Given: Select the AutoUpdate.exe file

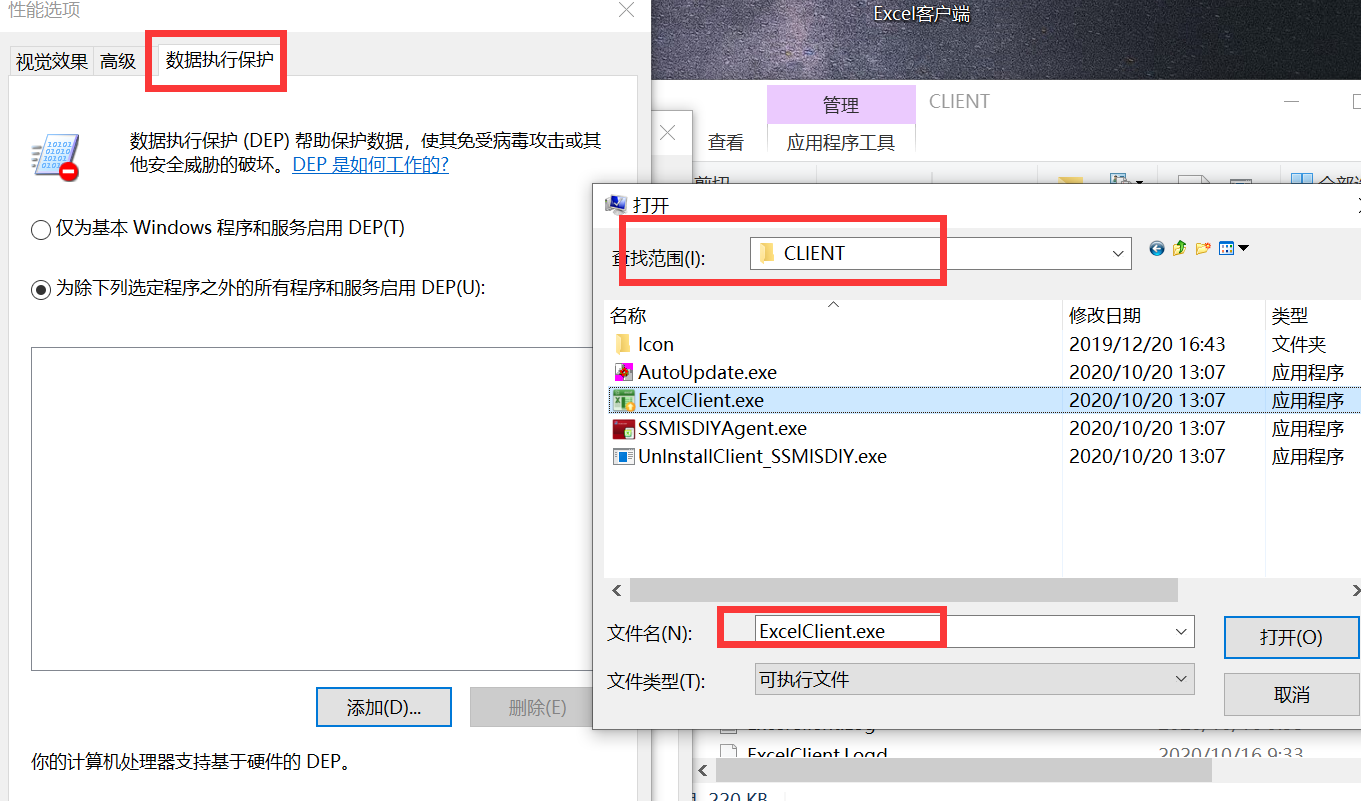Looking at the screenshot, I should (707, 372).
